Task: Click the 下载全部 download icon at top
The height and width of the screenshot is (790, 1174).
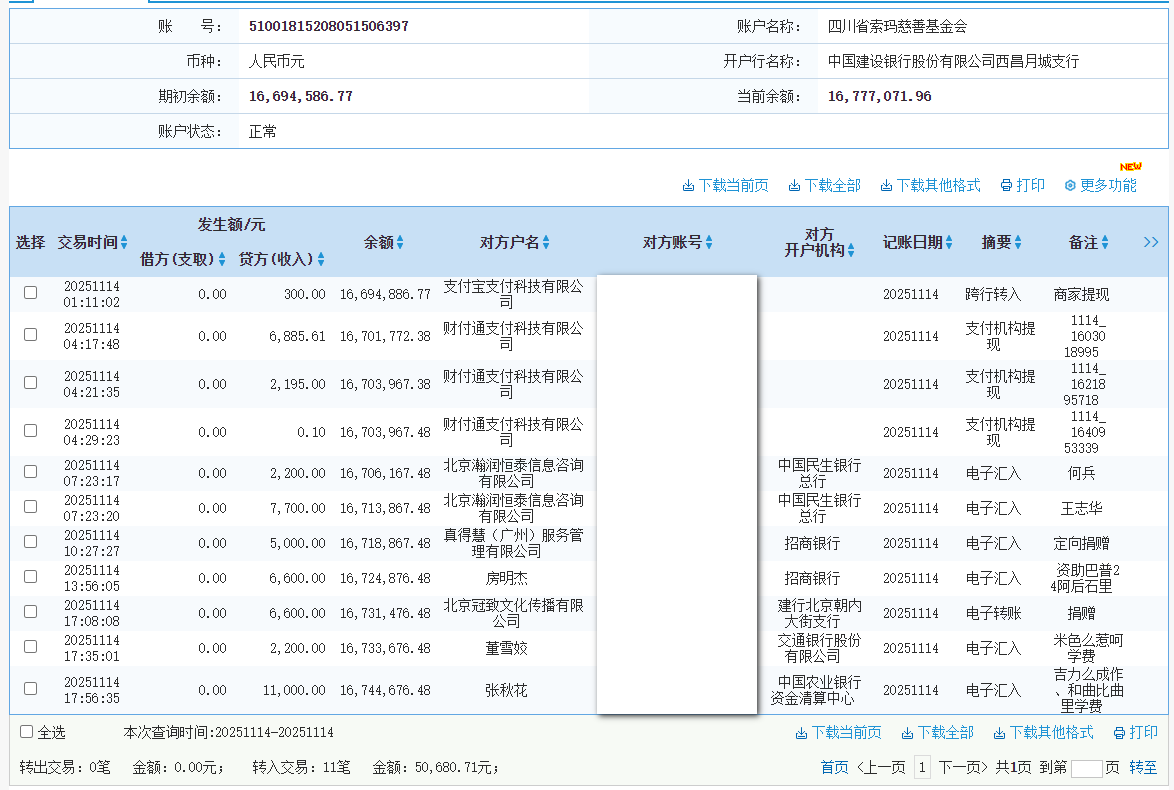Action: click(x=793, y=185)
